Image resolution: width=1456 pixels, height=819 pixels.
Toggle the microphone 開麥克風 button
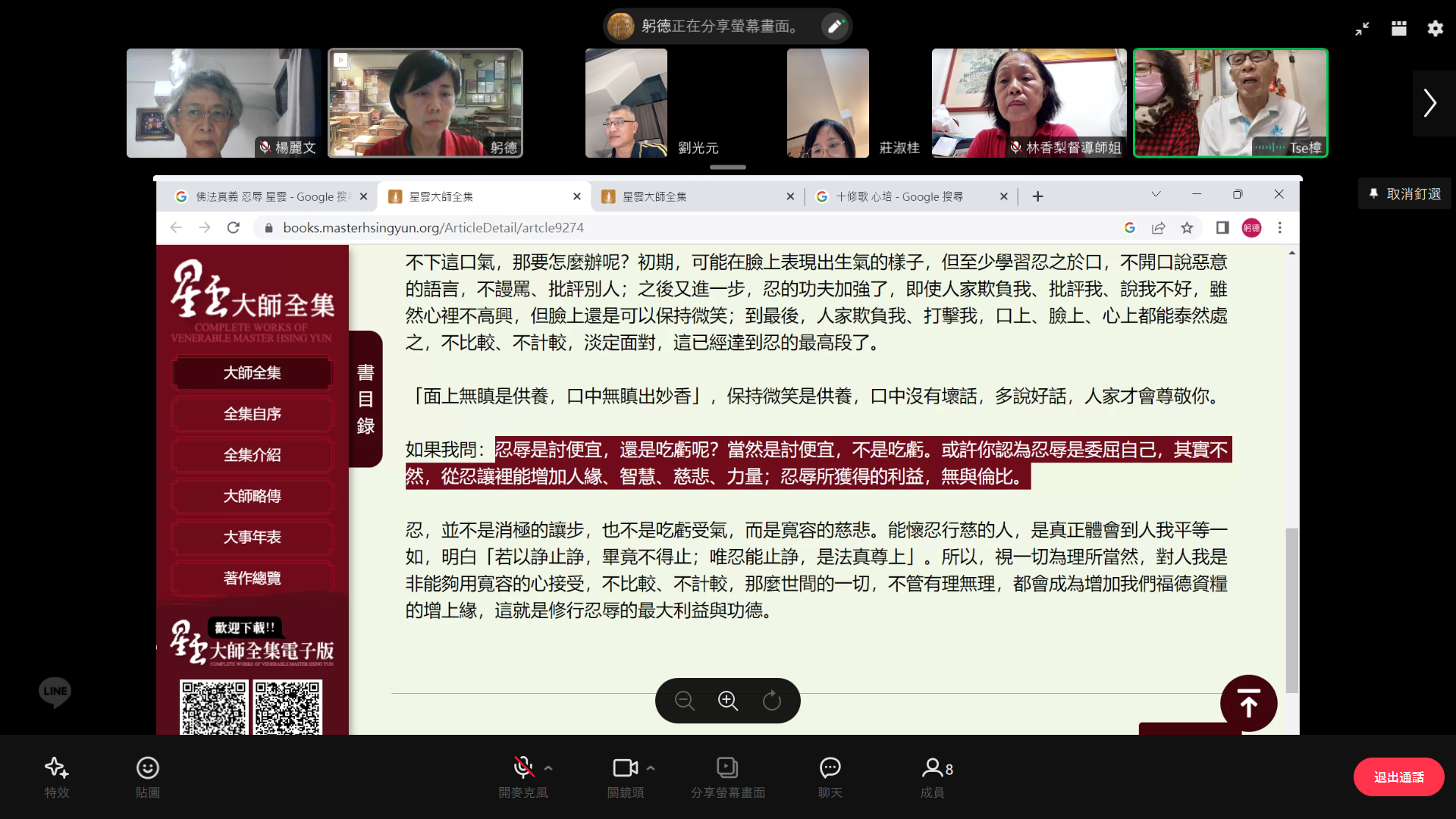point(522,769)
